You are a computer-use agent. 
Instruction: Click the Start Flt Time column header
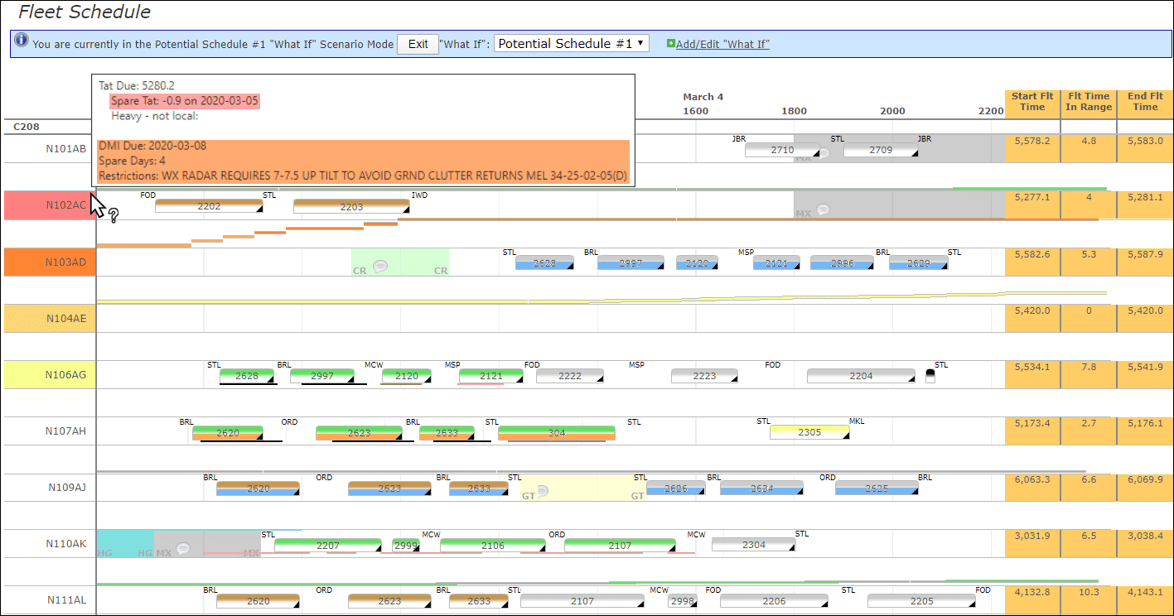click(x=1032, y=100)
